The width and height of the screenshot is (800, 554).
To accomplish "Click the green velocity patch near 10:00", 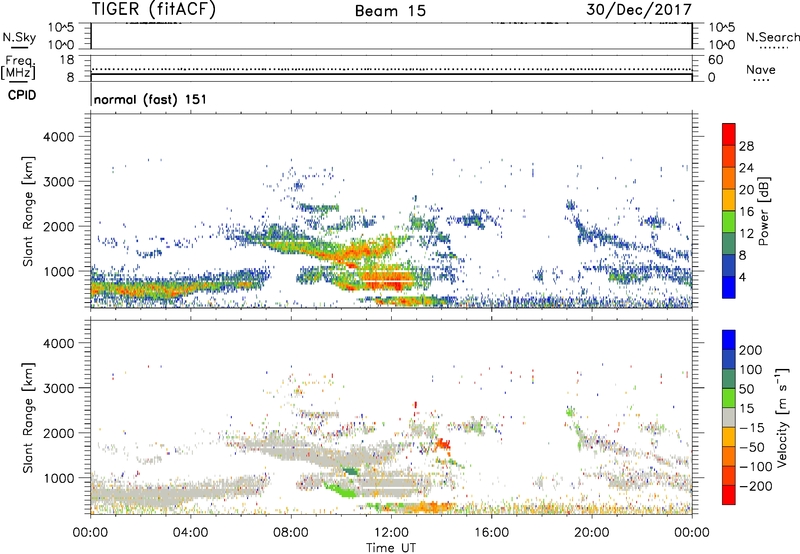I will pyautogui.click(x=341, y=492).
